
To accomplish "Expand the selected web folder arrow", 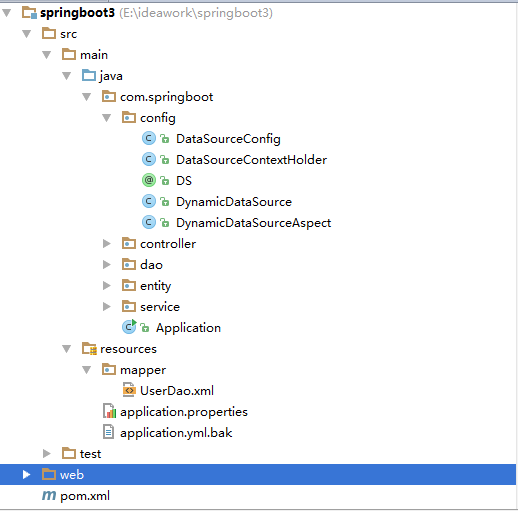I will click(26, 475).
